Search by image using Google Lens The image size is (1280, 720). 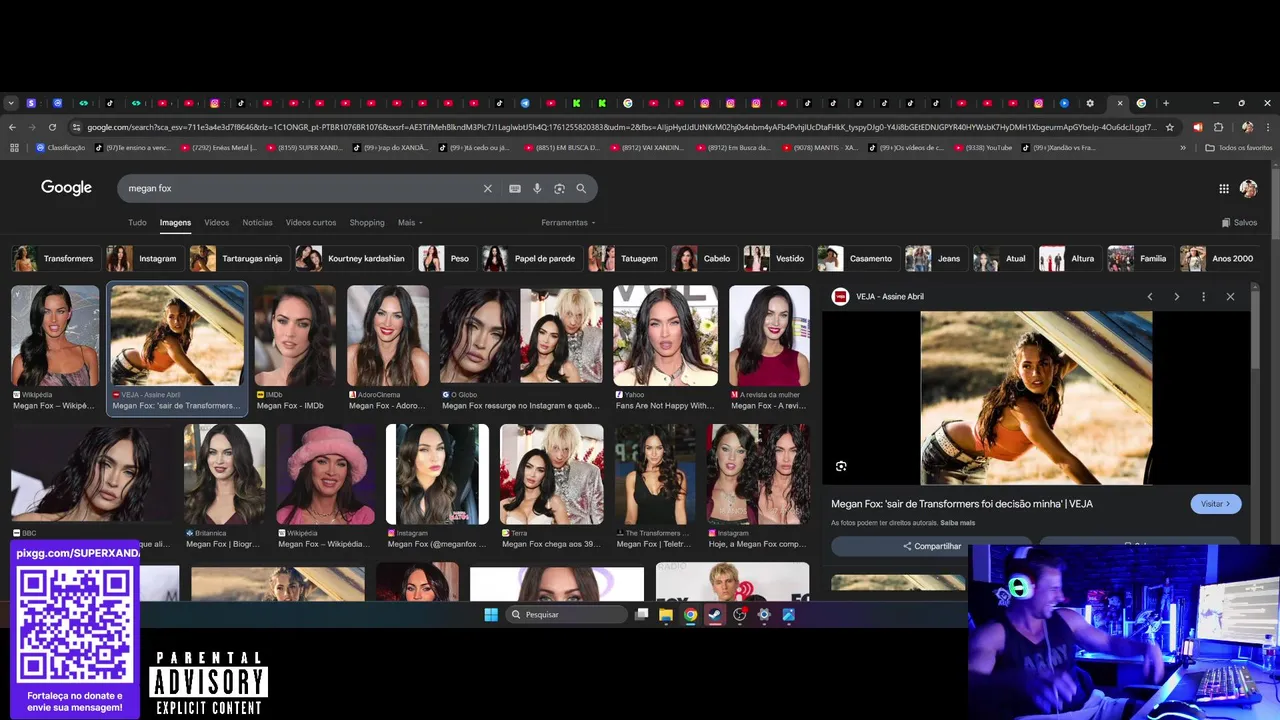click(559, 188)
